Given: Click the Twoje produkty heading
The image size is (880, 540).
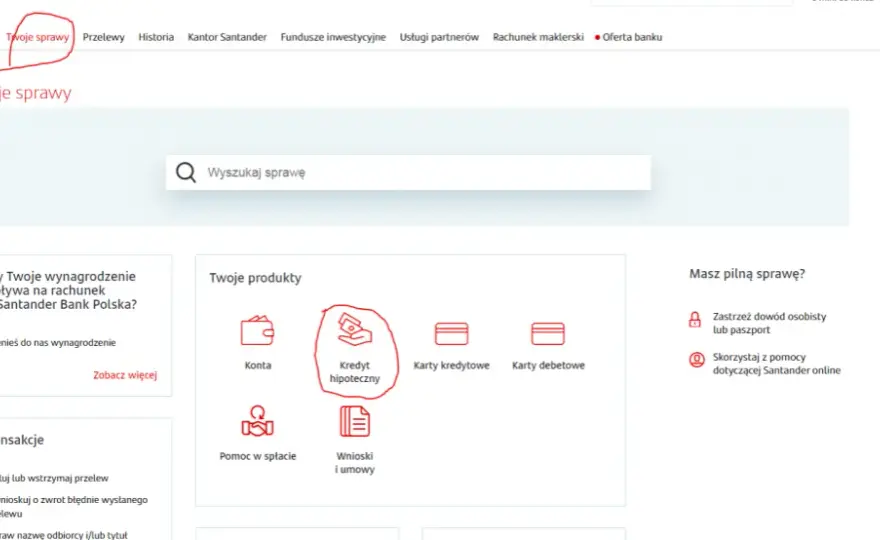Looking at the screenshot, I should coord(255,278).
